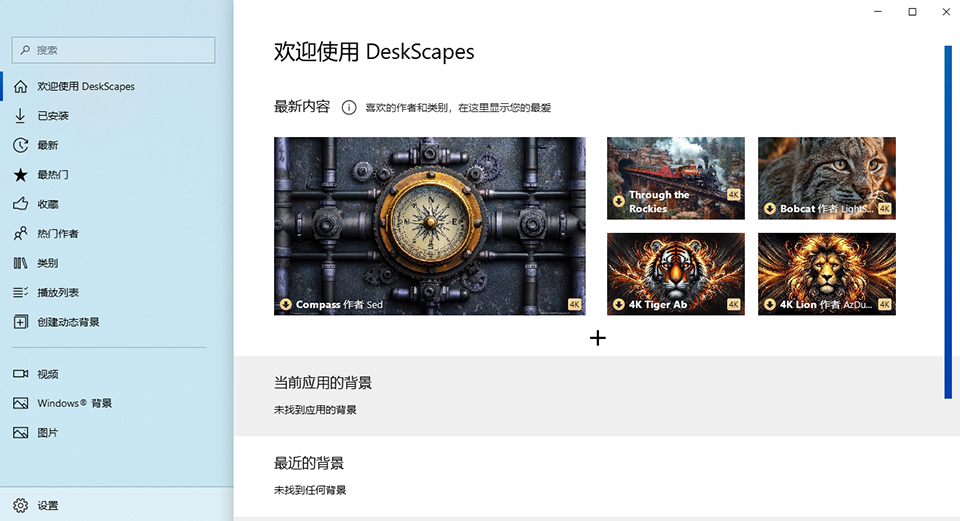The height and width of the screenshot is (521, 960).
Task: Click the thumbs-up icon for 收藏
Action: click(x=20, y=204)
